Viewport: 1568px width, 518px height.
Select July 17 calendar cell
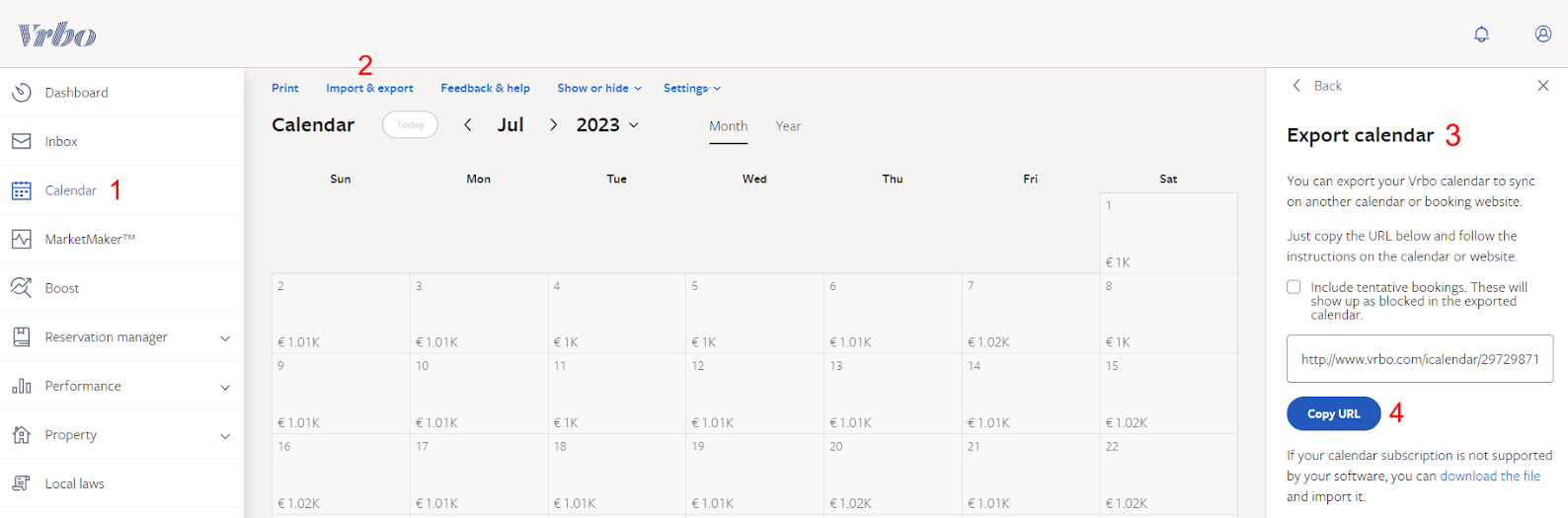coord(479,475)
